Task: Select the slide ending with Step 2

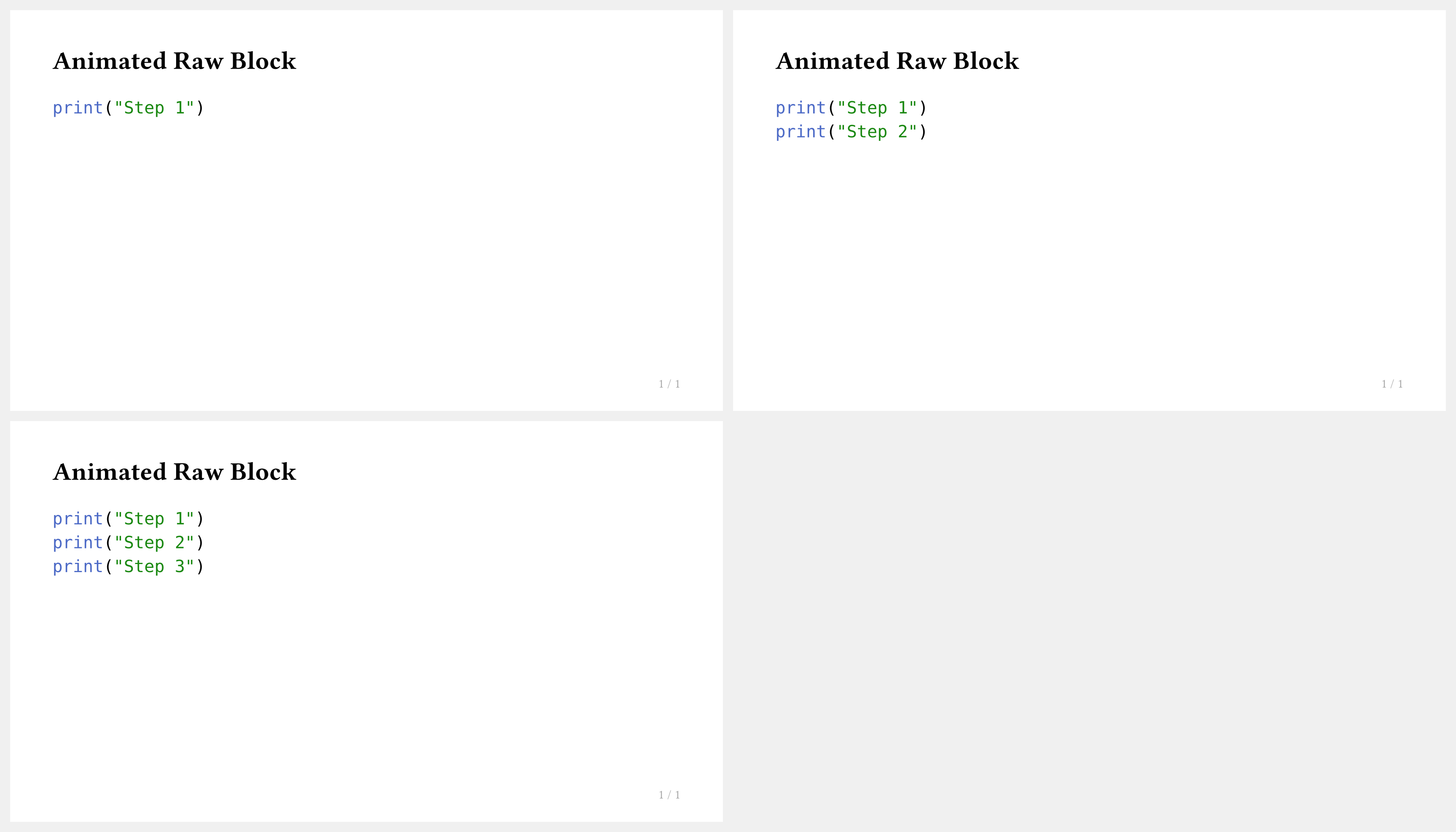Action: [x=1089, y=257]
